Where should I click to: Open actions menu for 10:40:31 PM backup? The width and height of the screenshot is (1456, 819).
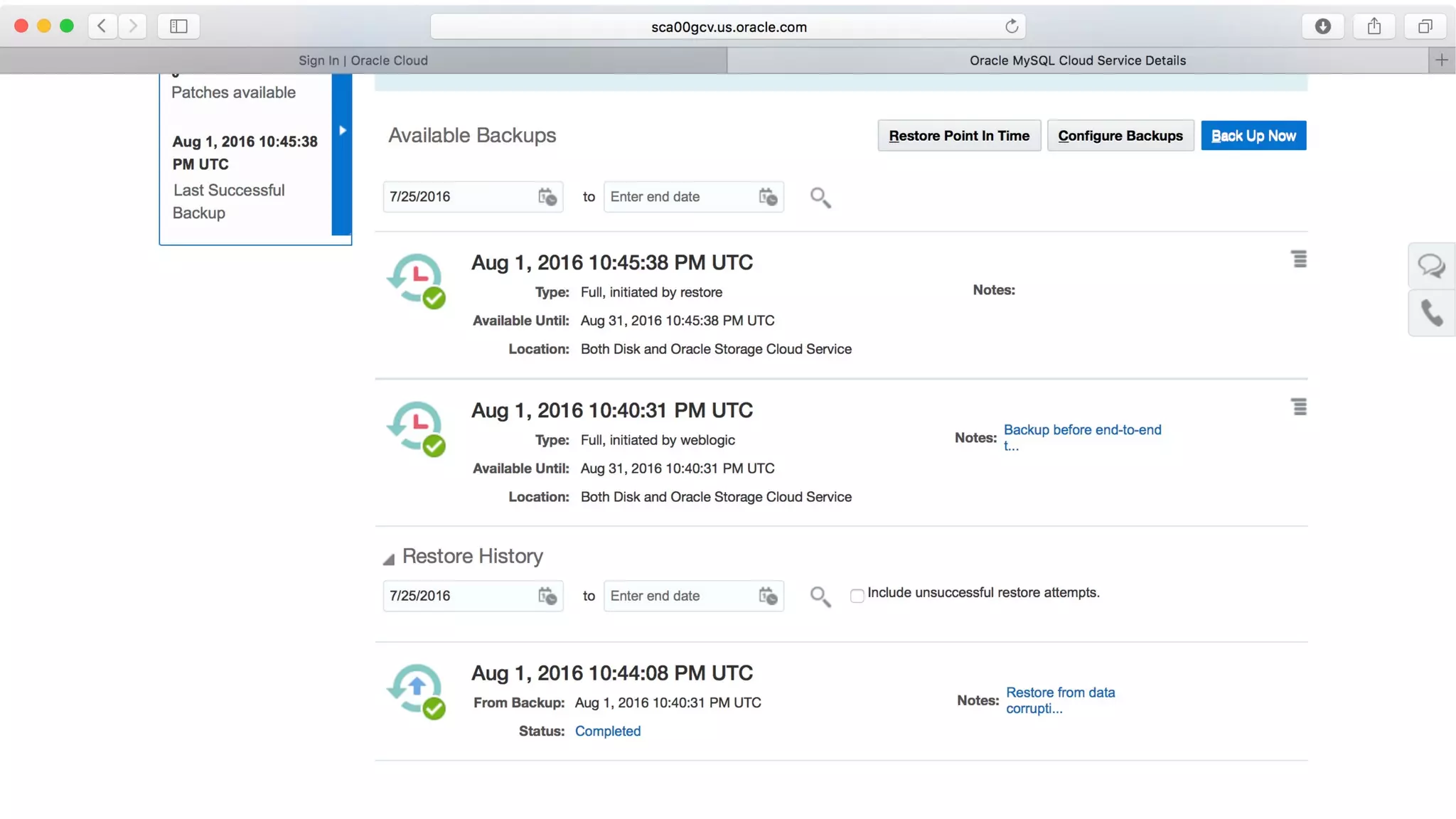tap(1298, 407)
